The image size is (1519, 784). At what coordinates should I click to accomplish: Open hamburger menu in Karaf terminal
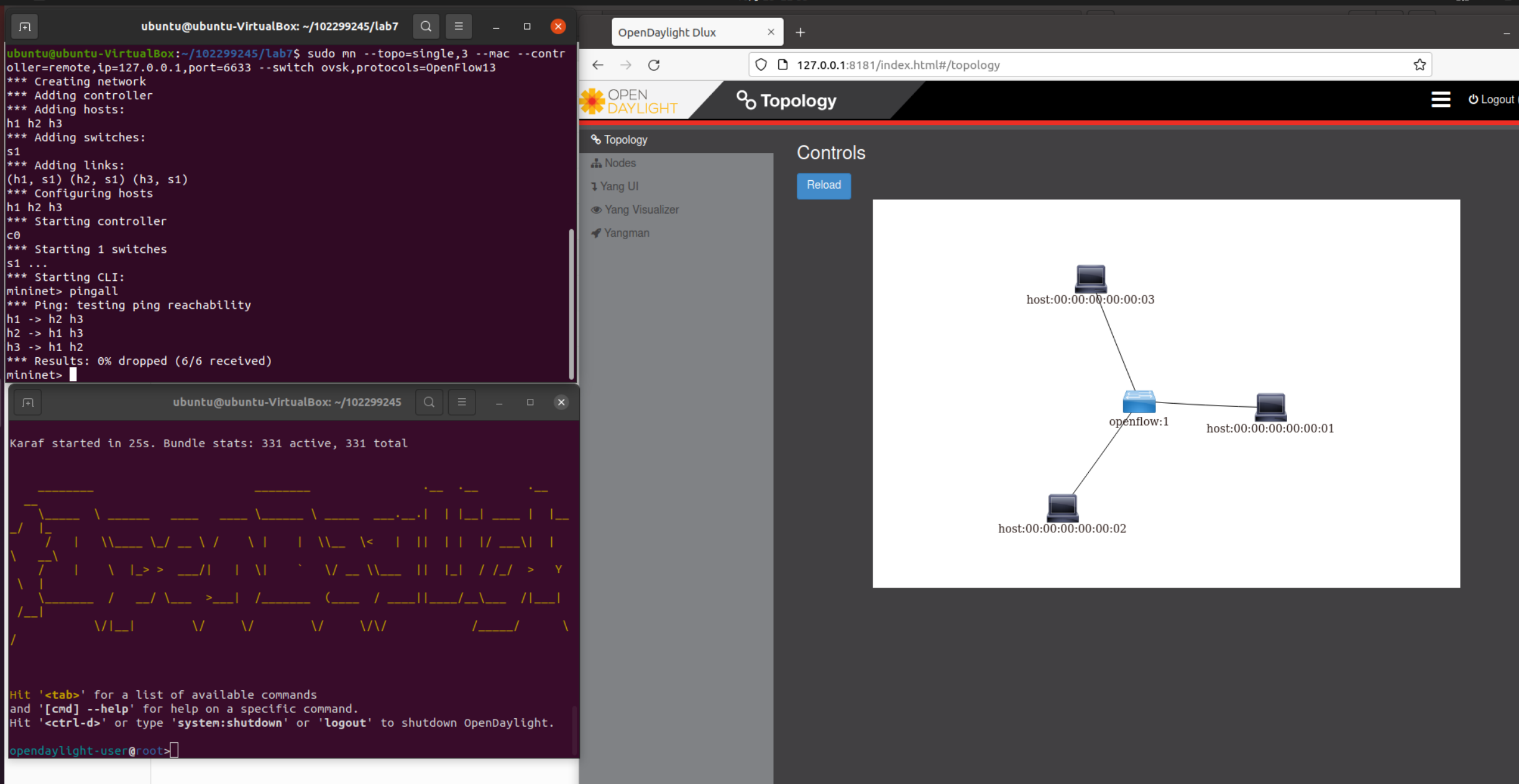462,402
